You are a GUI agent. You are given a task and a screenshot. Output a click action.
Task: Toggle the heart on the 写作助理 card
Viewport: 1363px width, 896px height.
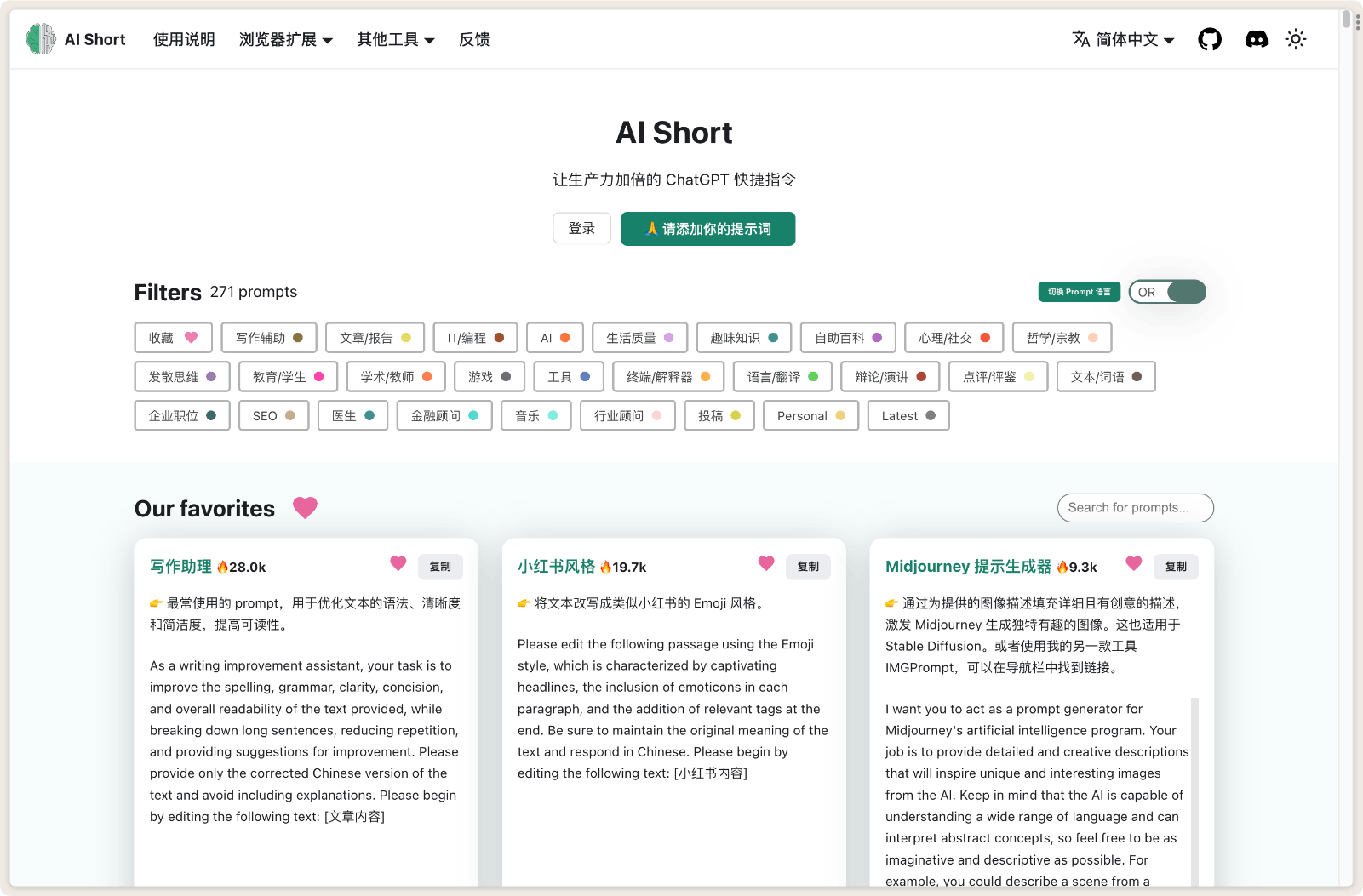point(398,563)
